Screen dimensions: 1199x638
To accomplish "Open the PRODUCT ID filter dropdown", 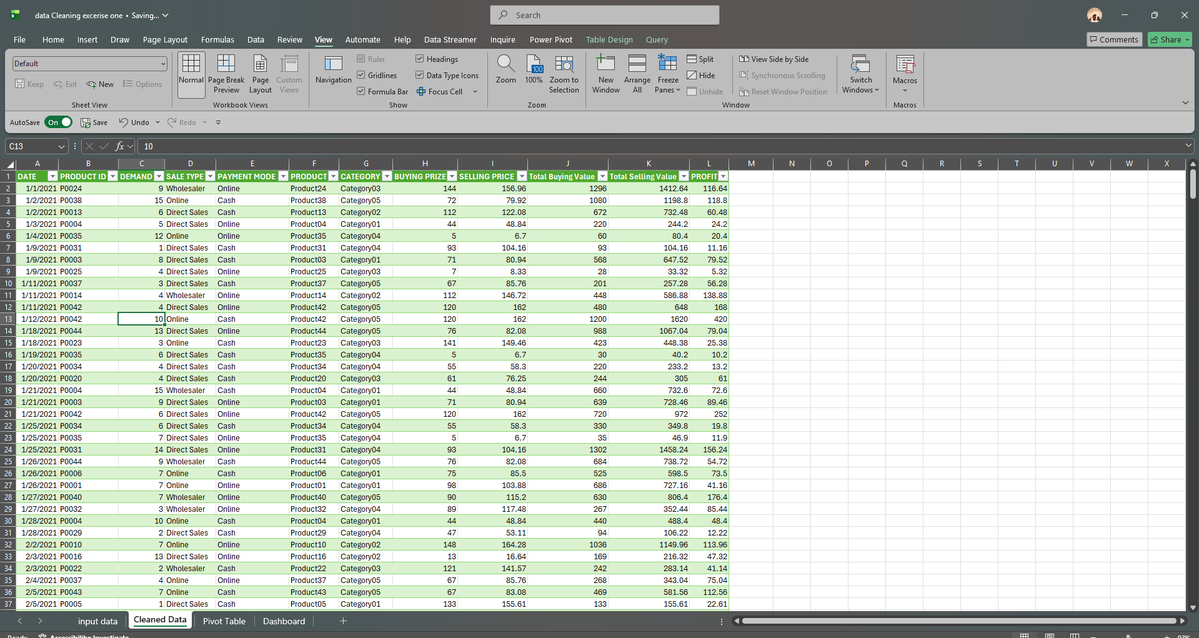I will point(112,177).
